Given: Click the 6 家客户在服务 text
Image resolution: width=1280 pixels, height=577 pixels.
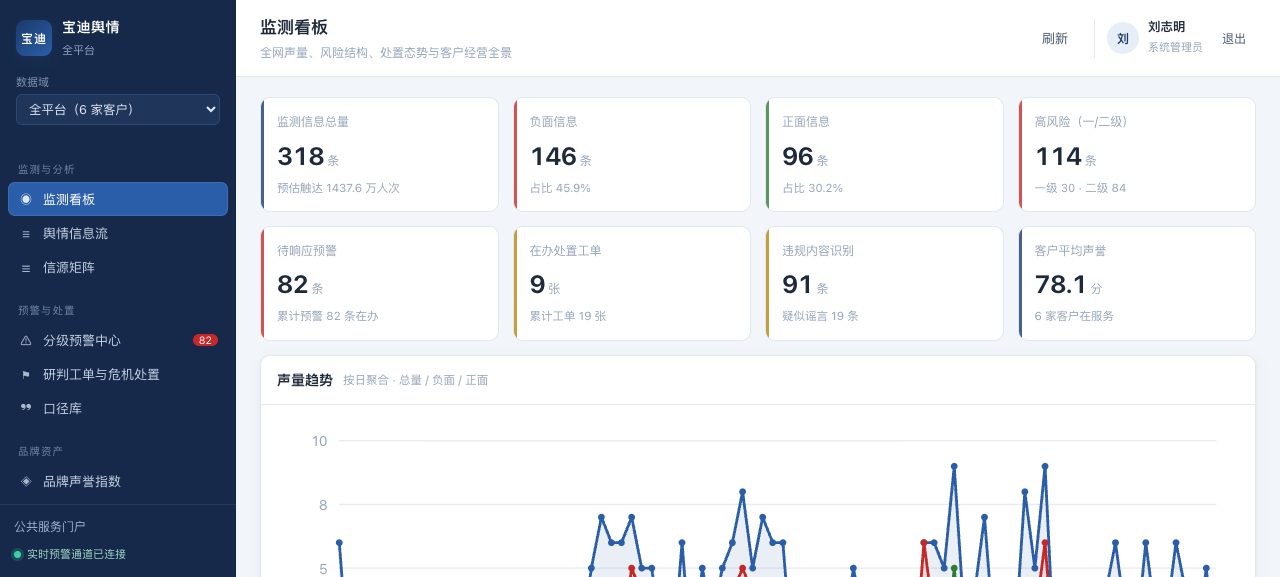Looking at the screenshot, I should [1075, 316].
